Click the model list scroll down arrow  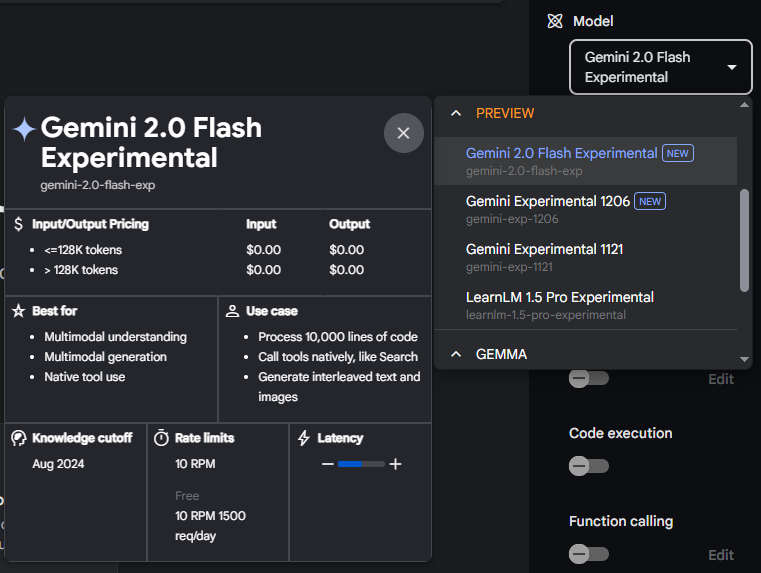click(x=744, y=360)
